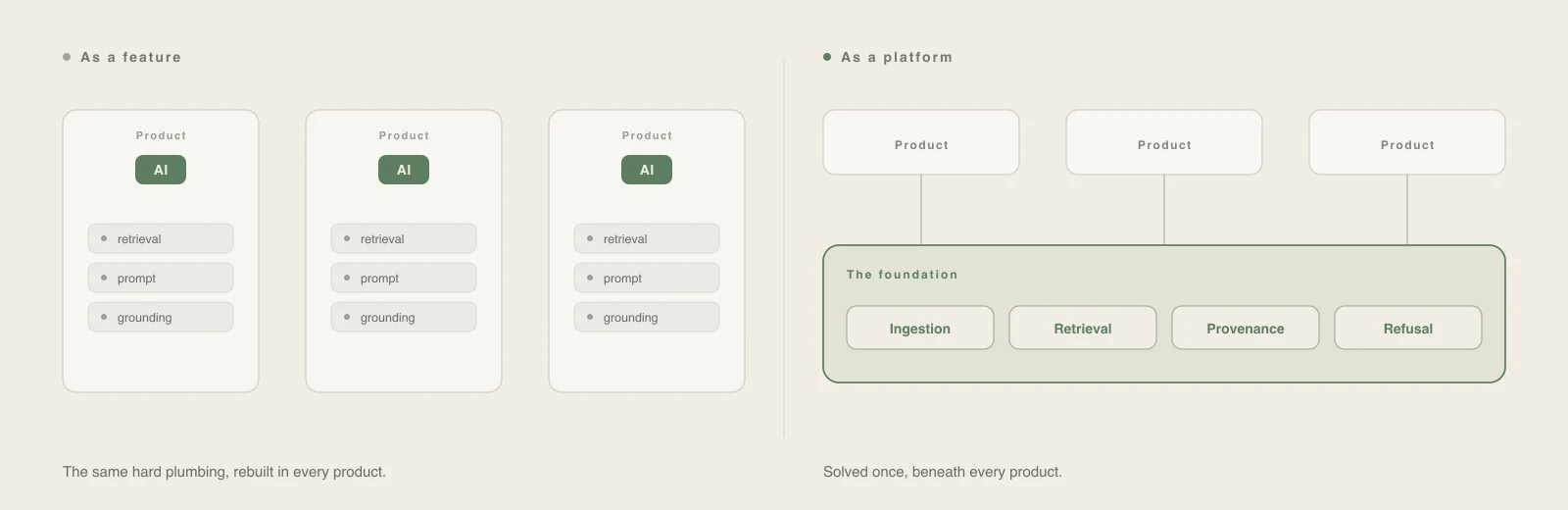Select the green dot beside As a platform
1568x510 pixels.
coord(827,57)
